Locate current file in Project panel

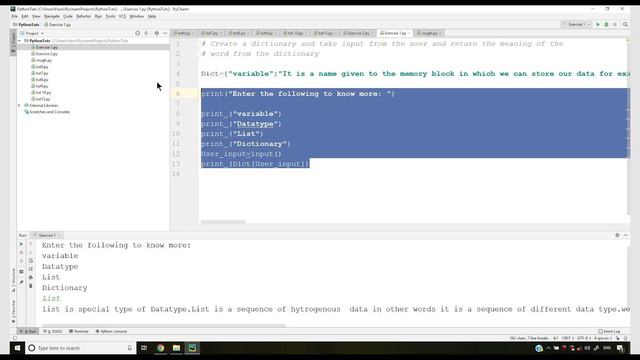point(138,33)
